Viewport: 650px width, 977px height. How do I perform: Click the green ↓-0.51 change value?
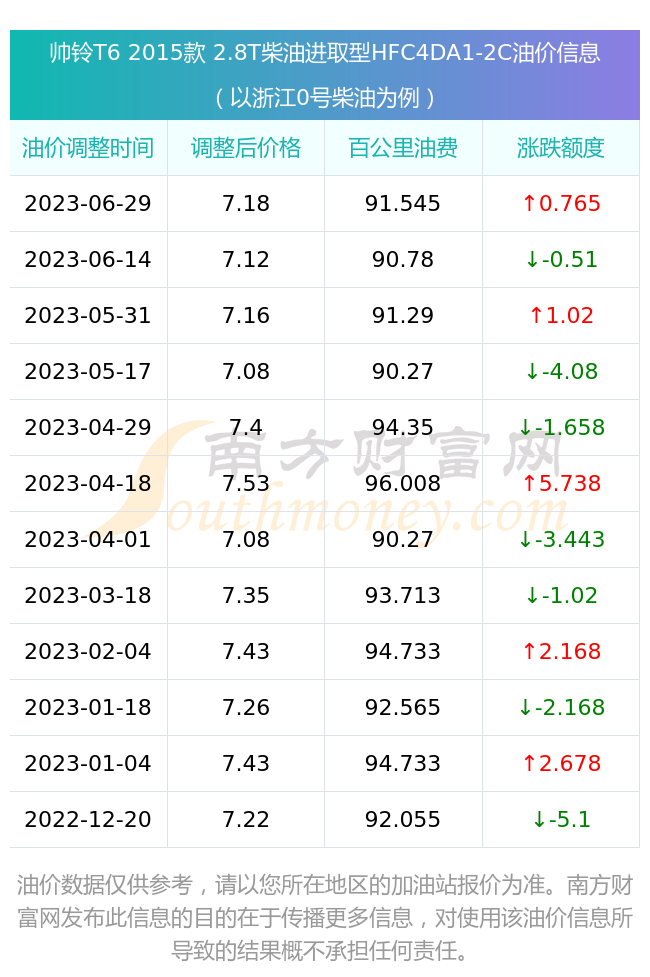tap(561, 259)
